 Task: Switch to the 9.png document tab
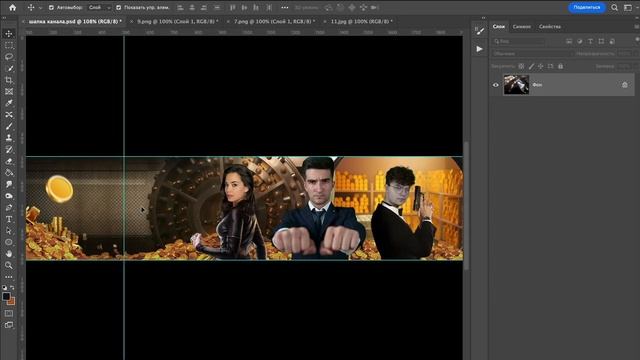[x=178, y=21]
